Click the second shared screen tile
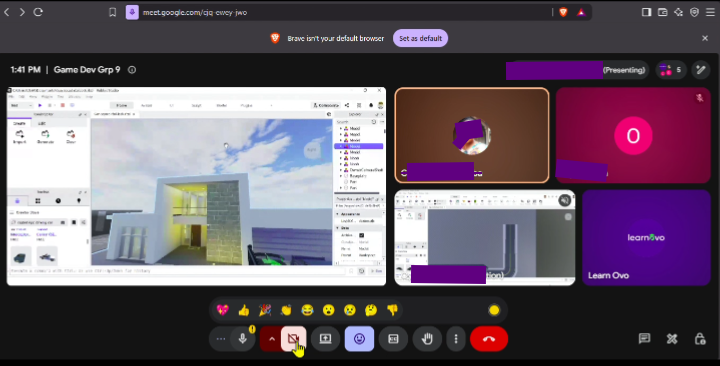 click(x=485, y=237)
